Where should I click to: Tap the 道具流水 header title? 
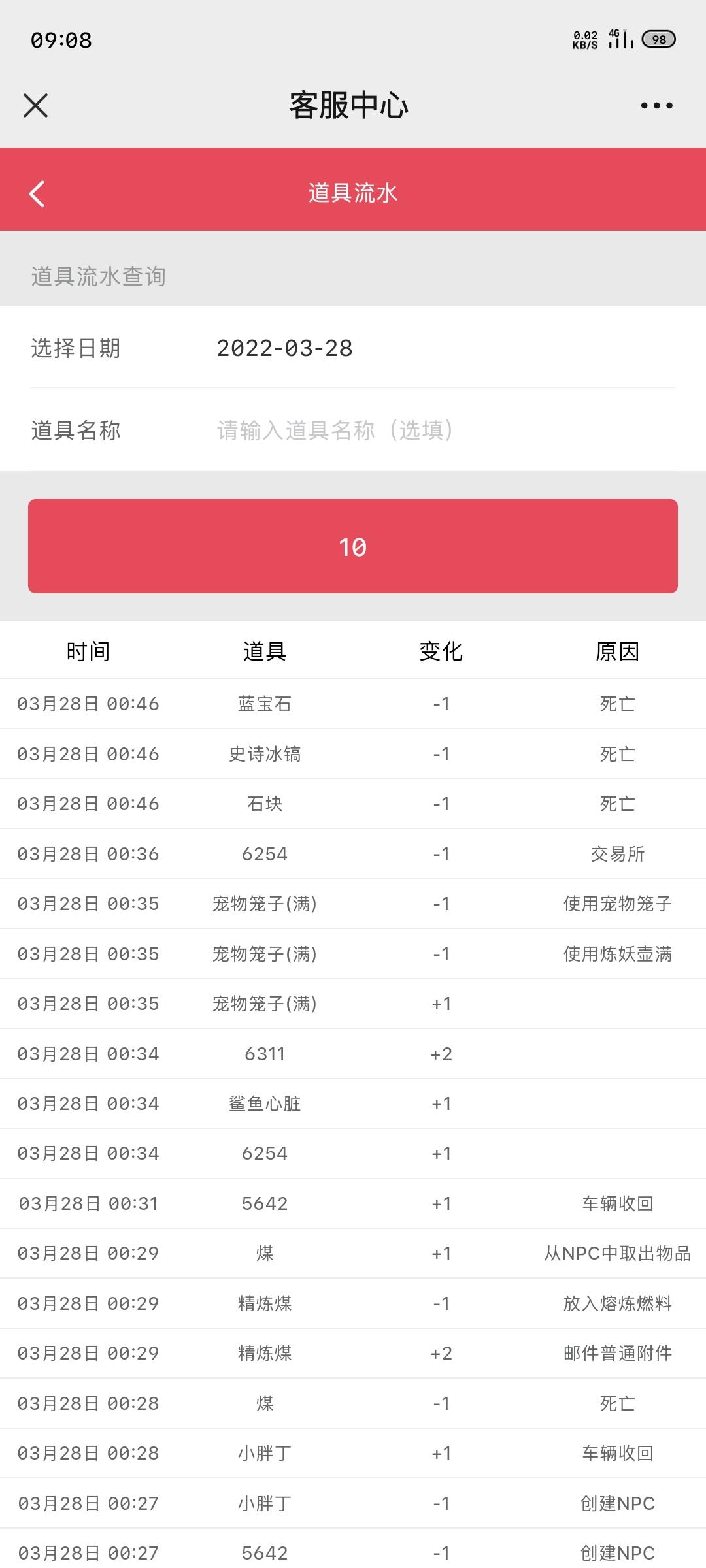[x=353, y=193]
